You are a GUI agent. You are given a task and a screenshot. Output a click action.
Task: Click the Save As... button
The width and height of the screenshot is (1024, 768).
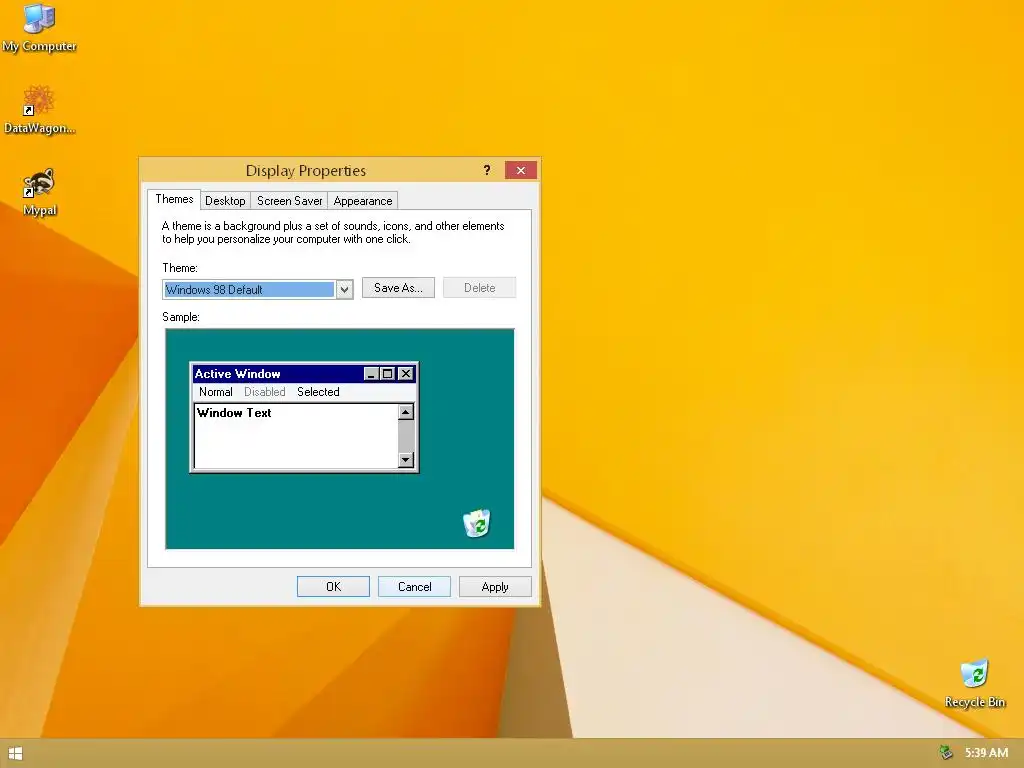point(398,288)
